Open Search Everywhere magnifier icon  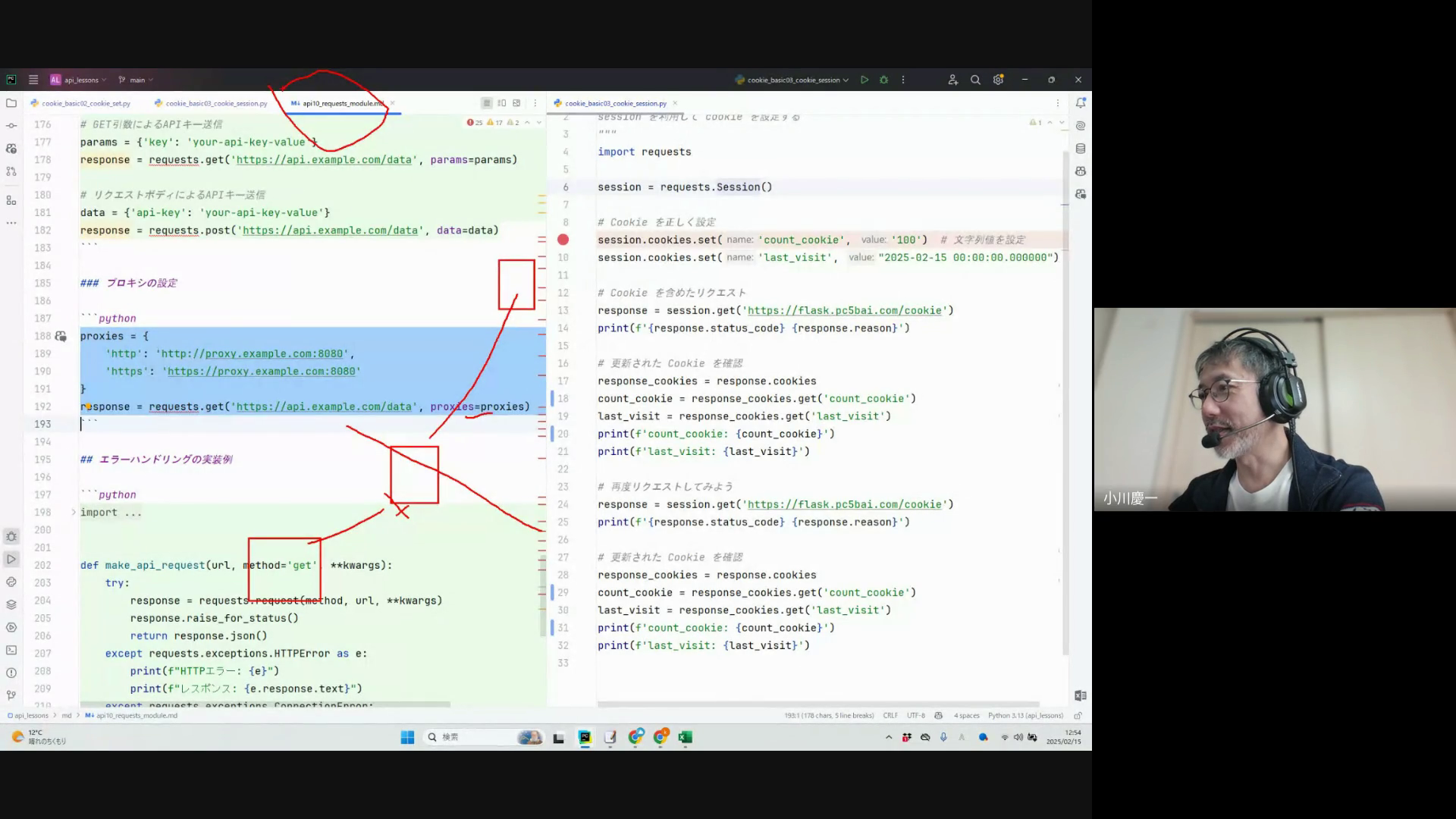975,80
